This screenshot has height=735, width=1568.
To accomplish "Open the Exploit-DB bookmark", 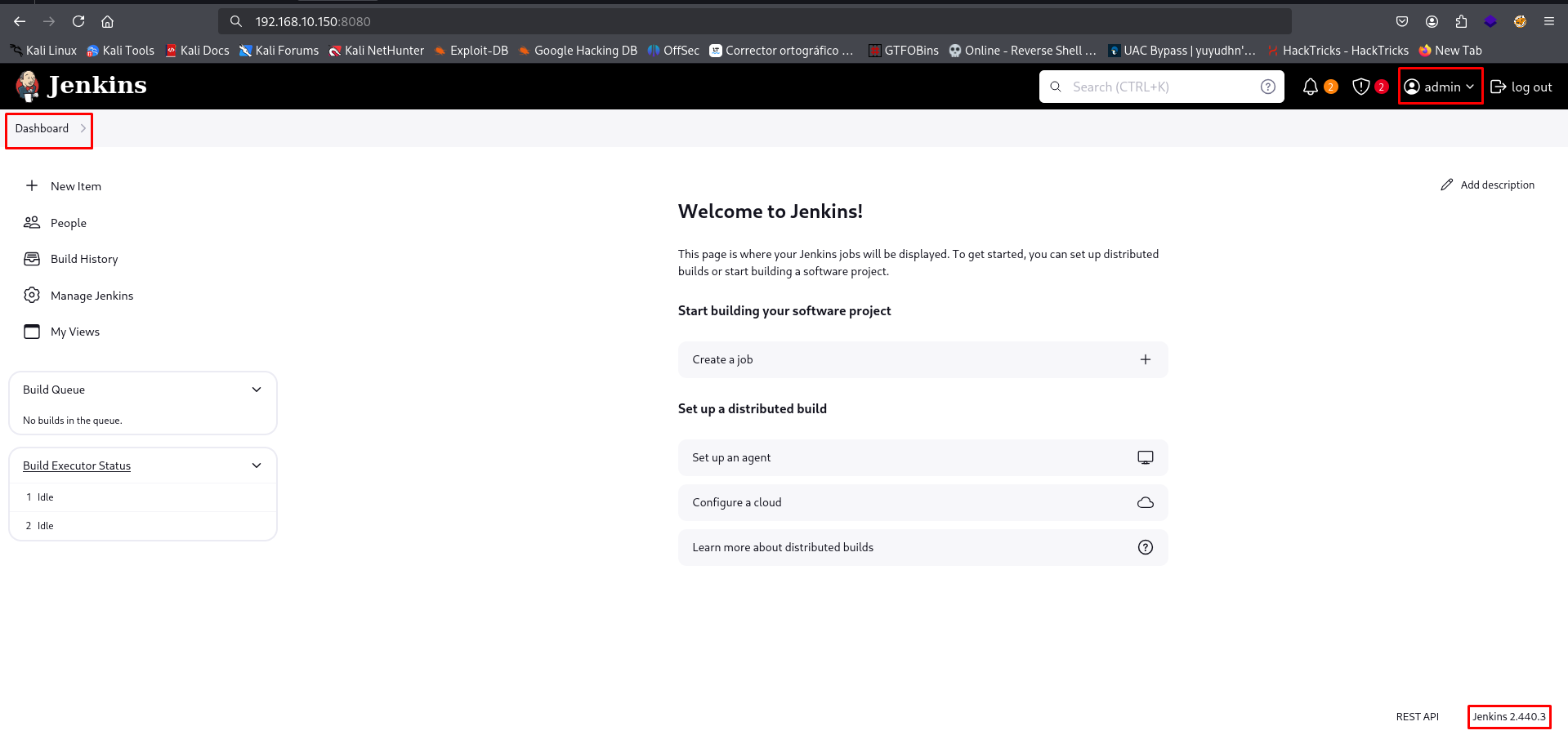I will coord(471,51).
